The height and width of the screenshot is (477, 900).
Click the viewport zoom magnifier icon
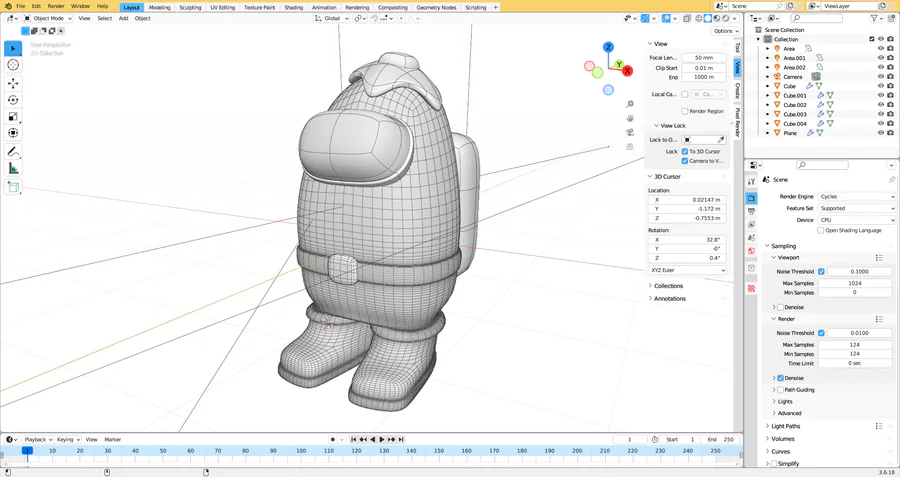[630, 104]
